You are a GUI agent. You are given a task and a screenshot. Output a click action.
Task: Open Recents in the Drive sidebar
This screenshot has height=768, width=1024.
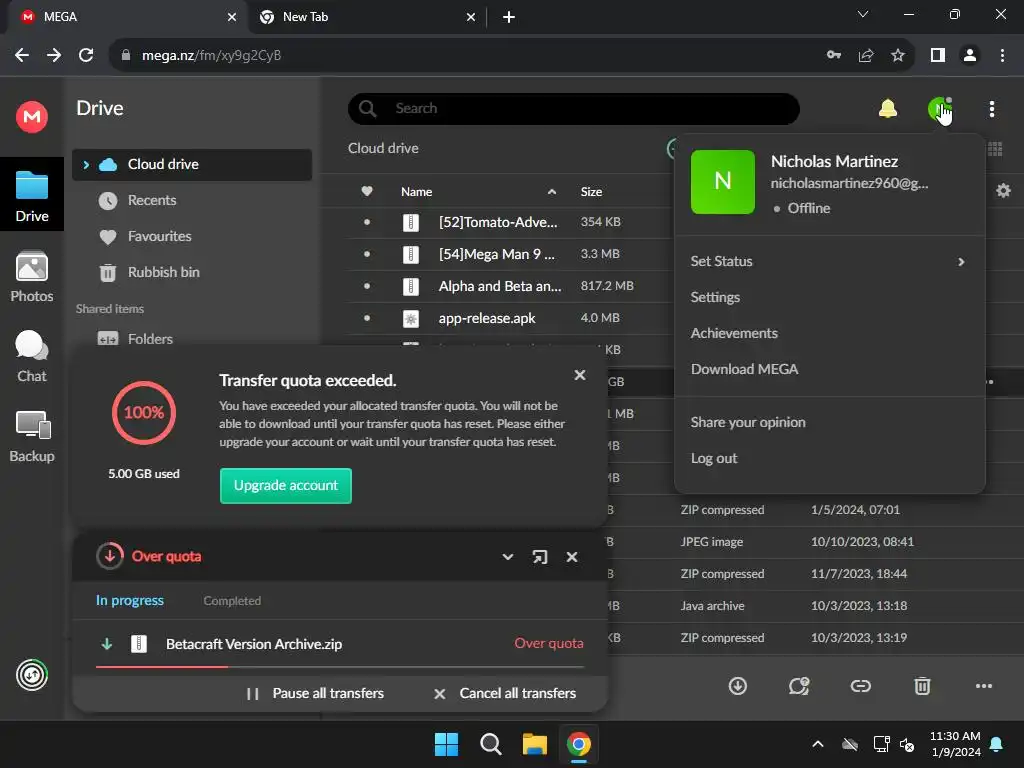(x=152, y=200)
